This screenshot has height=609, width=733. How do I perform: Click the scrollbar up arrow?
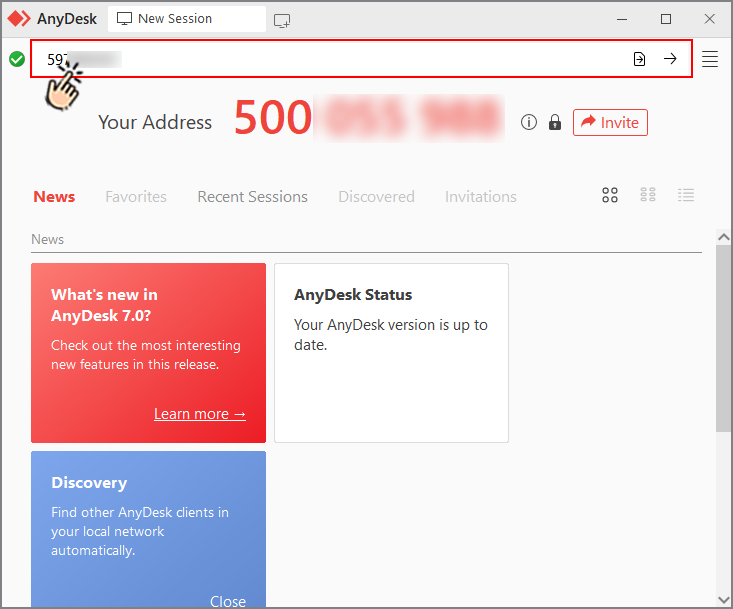(724, 237)
